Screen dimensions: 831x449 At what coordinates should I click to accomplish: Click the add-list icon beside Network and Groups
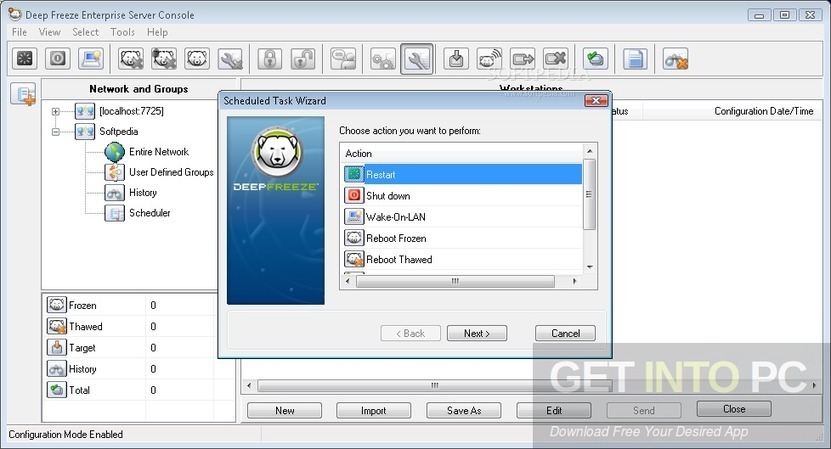(24, 94)
